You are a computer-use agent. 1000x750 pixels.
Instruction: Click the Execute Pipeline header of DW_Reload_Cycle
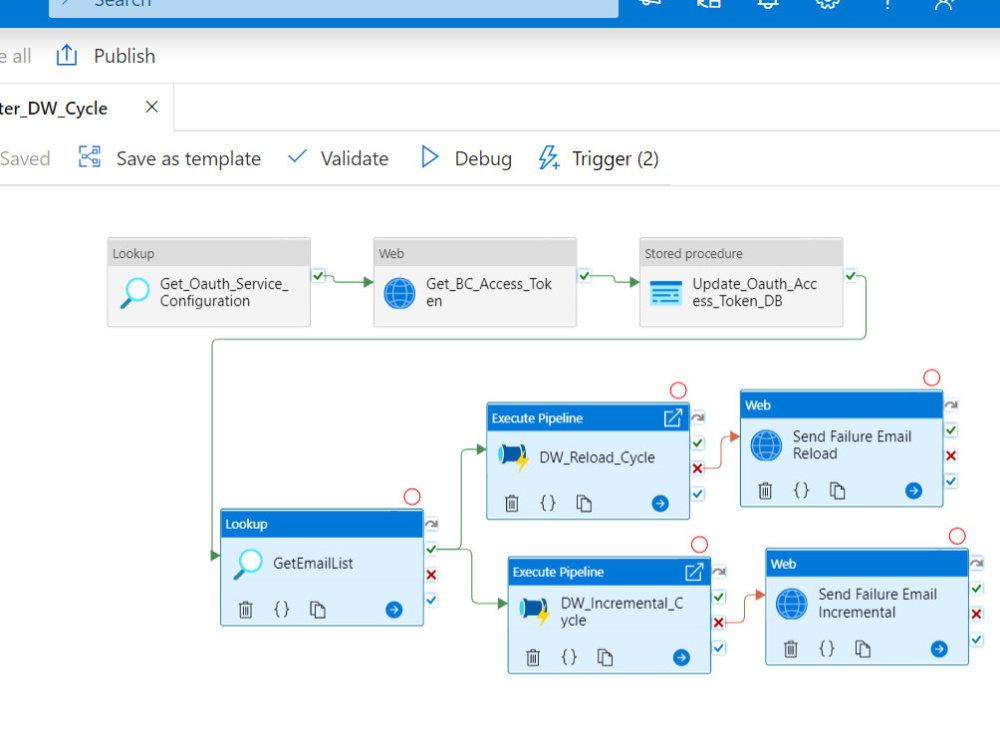point(588,418)
